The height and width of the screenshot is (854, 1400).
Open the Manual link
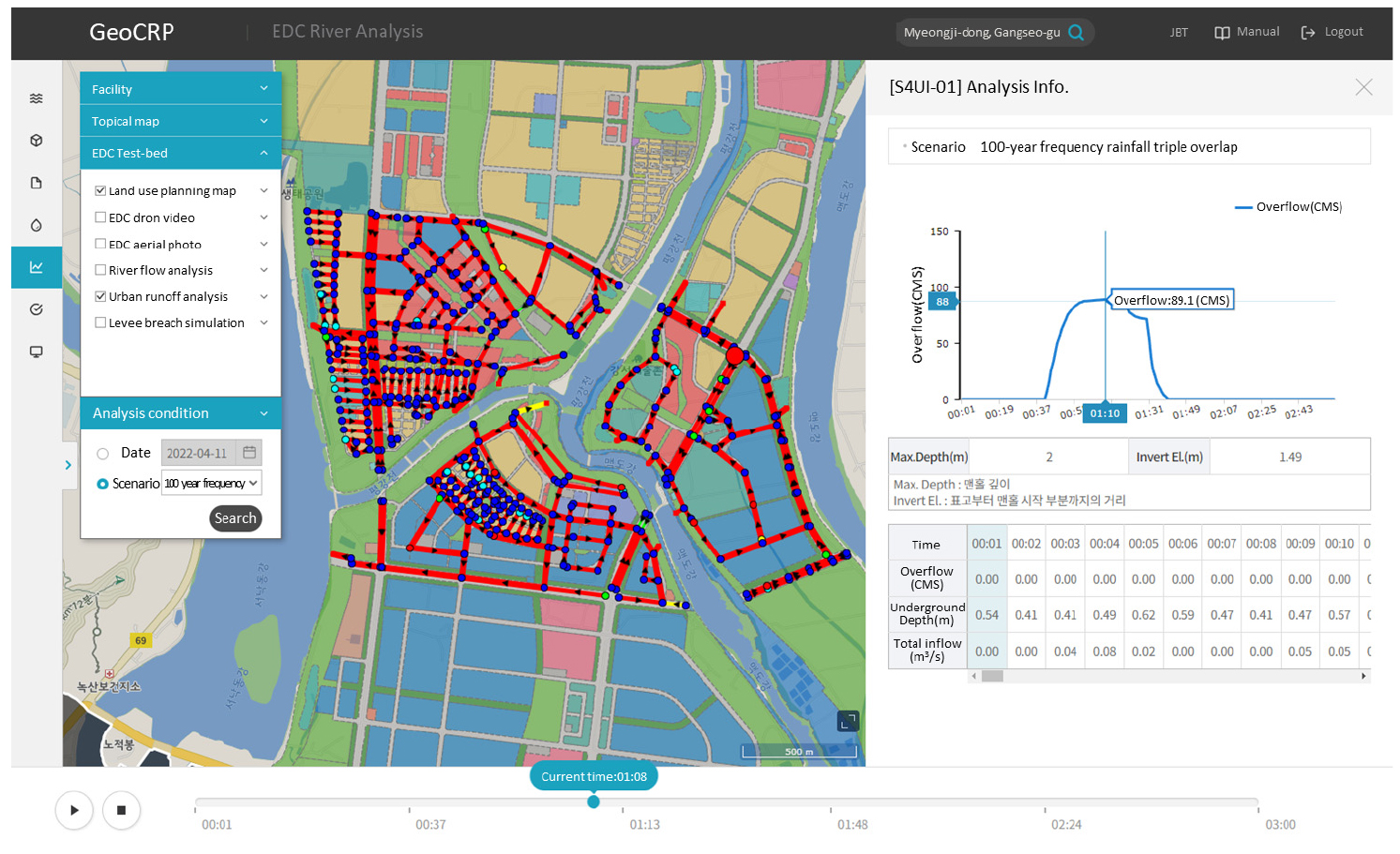point(1247,32)
